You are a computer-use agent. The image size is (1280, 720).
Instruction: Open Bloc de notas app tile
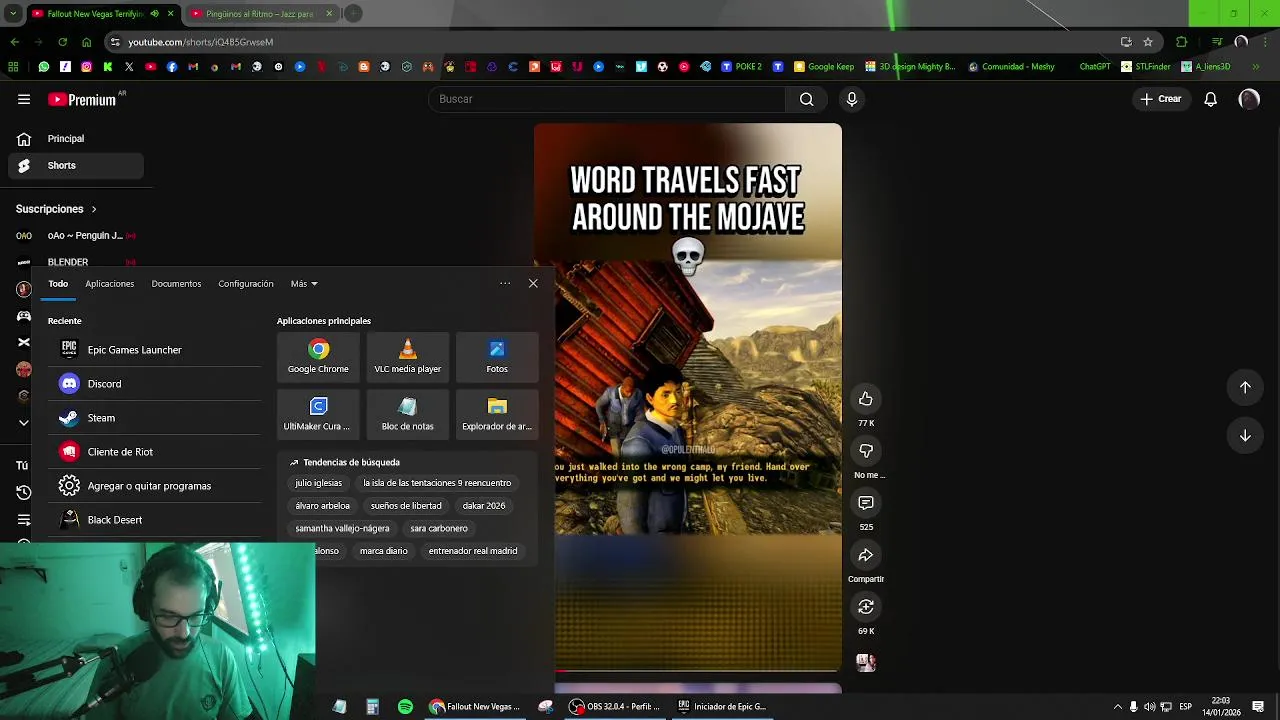tap(407, 414)
